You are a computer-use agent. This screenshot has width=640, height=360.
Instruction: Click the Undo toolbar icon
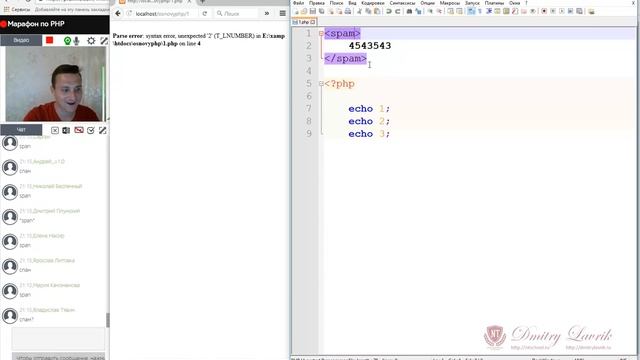click(x=389, y=11)
